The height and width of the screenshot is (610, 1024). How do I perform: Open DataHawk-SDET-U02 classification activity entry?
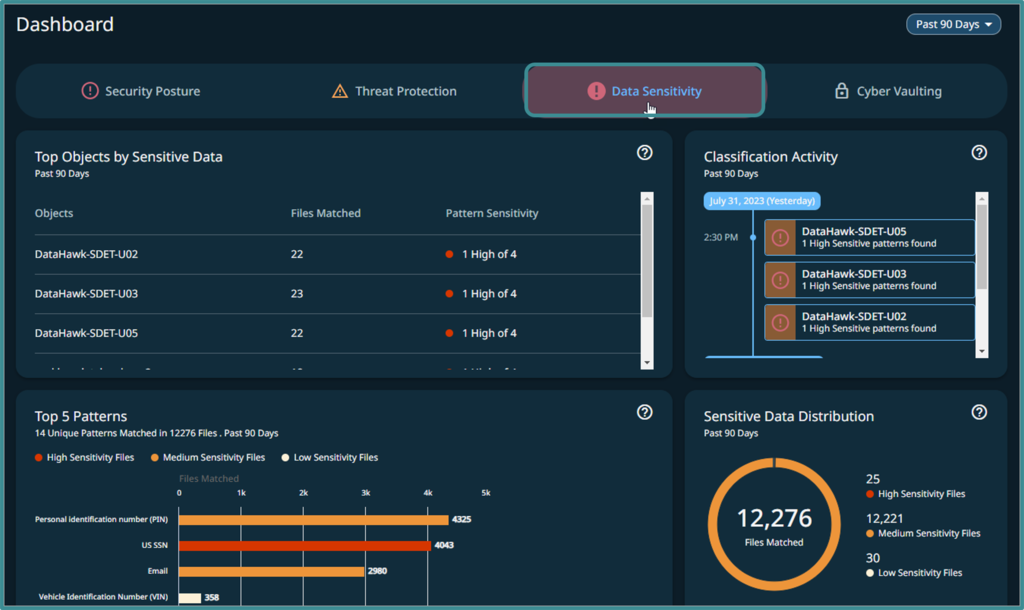(869, 323)
